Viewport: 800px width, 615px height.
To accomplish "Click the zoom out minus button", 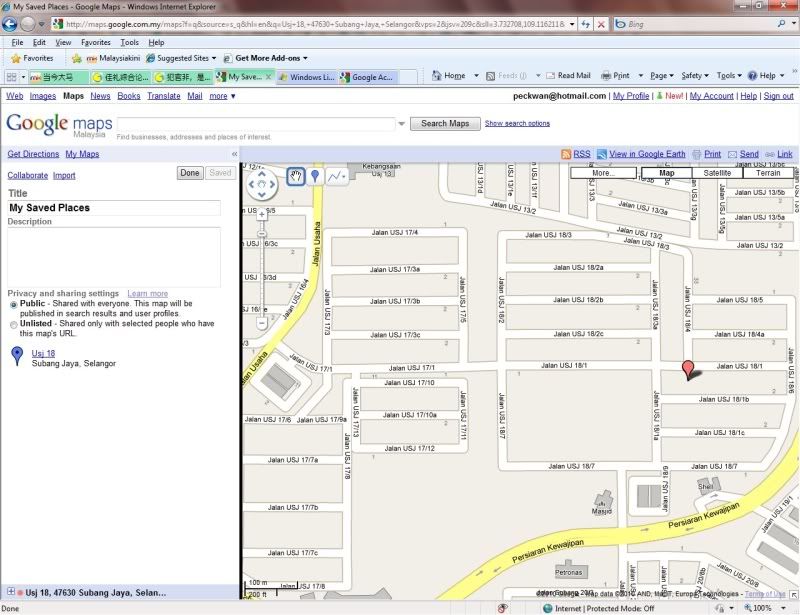I will click(x=262, y=323).
